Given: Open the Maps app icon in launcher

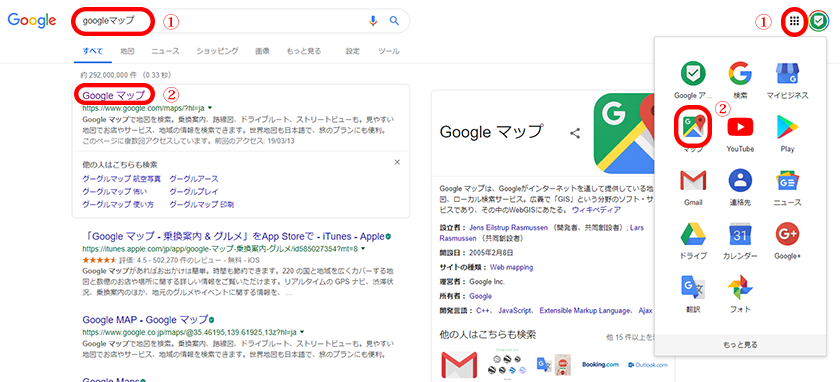Looking at the screenshot, I should point(693,126).
